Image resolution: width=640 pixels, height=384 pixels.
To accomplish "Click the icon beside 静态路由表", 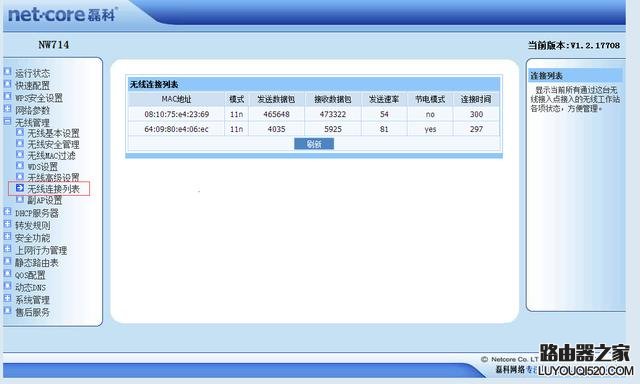I will point(7,261).
